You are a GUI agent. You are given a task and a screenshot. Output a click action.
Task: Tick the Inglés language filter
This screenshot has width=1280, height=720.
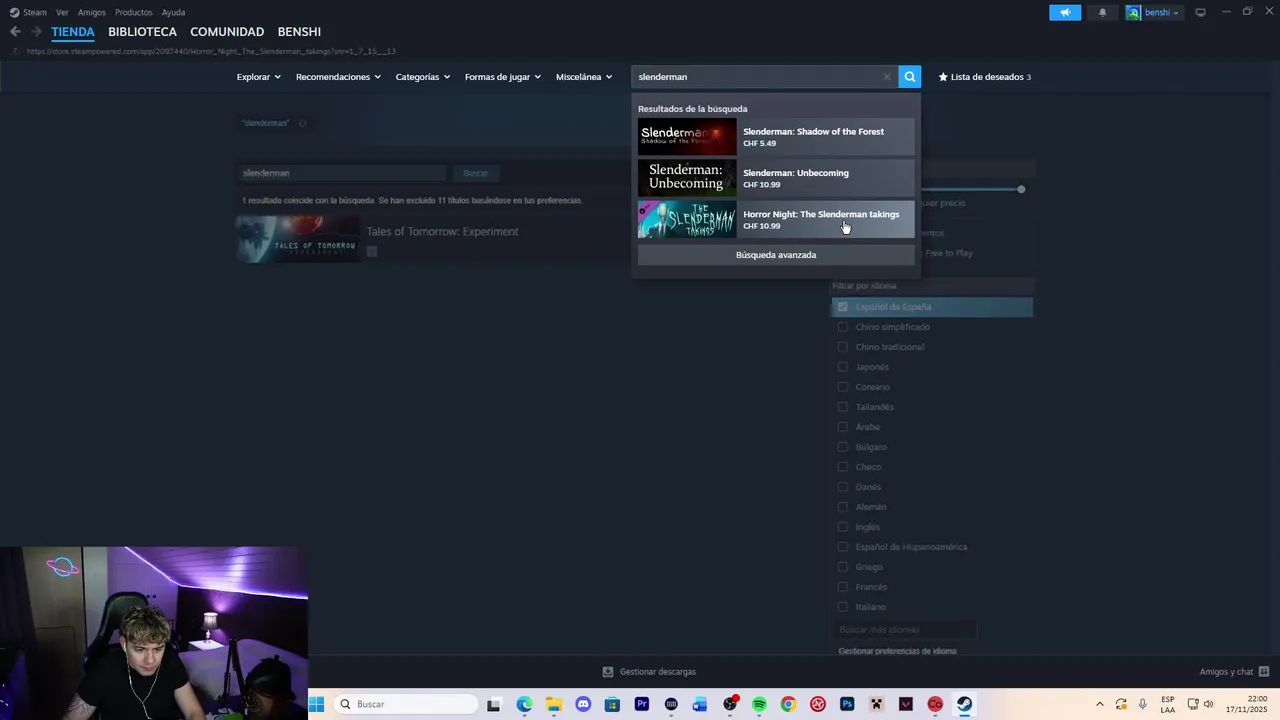click(842, 527)
